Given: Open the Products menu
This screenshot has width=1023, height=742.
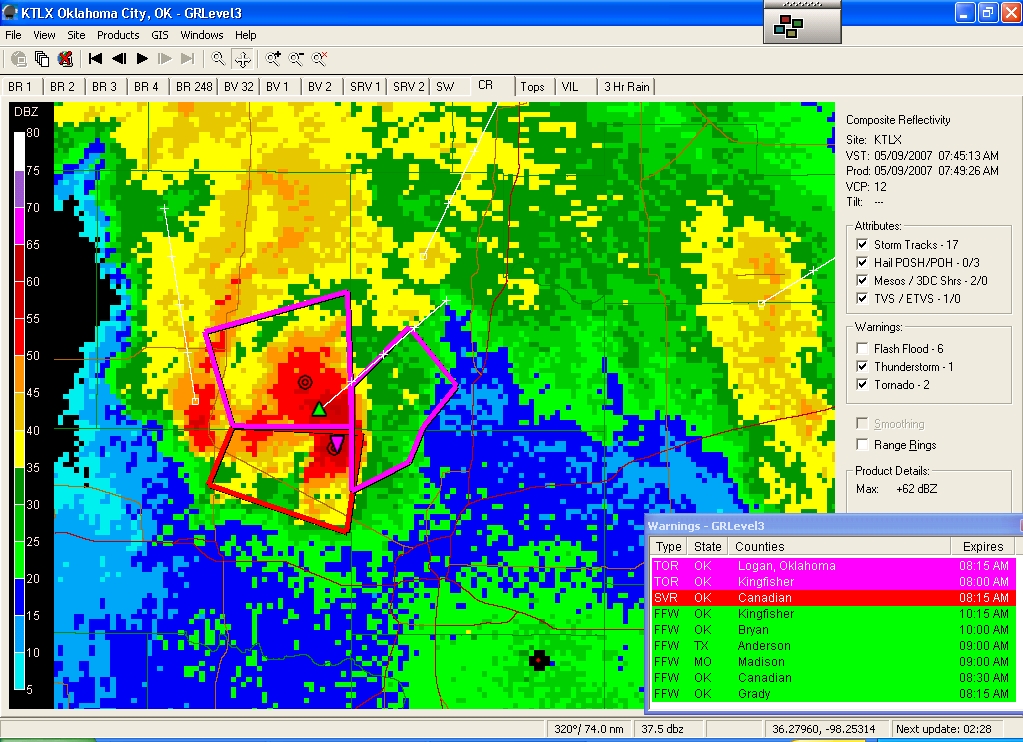Looking at the screenshot, I should [x=118, y=35].
